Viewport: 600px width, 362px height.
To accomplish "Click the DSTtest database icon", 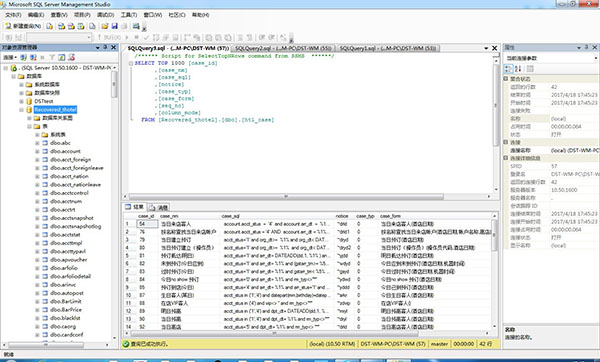I will coord(29,101).
